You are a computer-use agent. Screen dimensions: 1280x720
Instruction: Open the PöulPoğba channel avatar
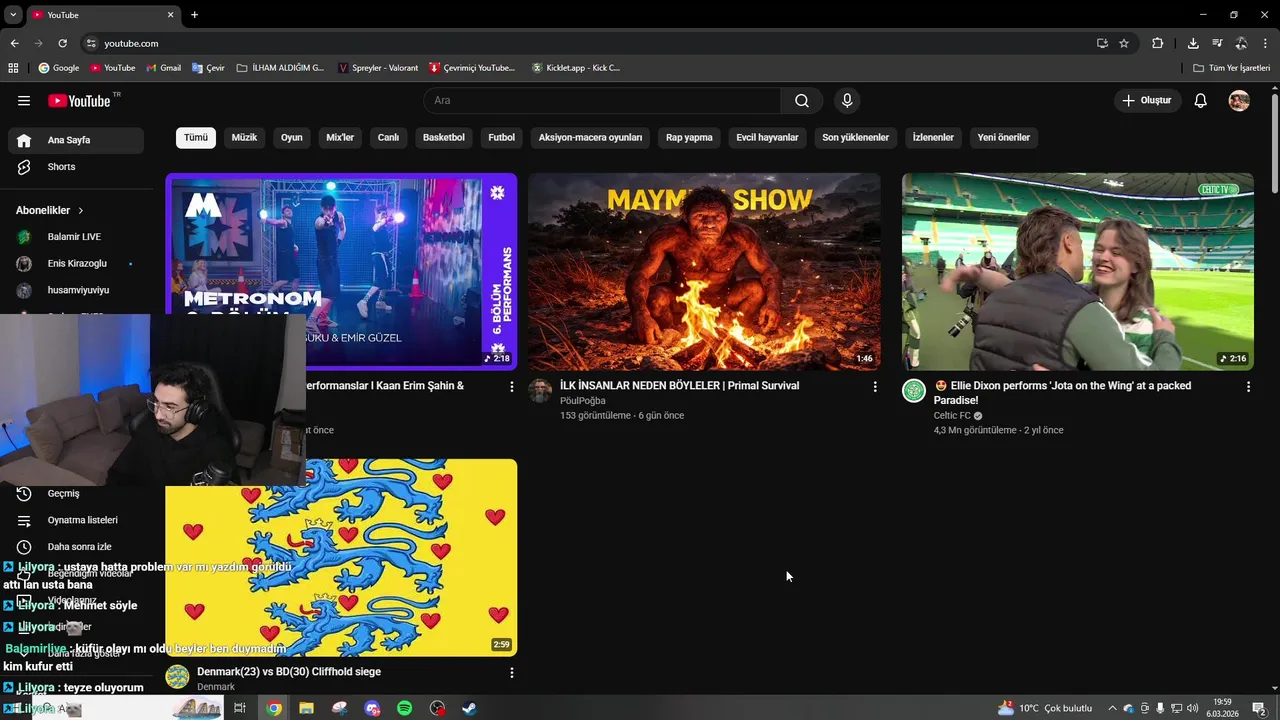540,391
